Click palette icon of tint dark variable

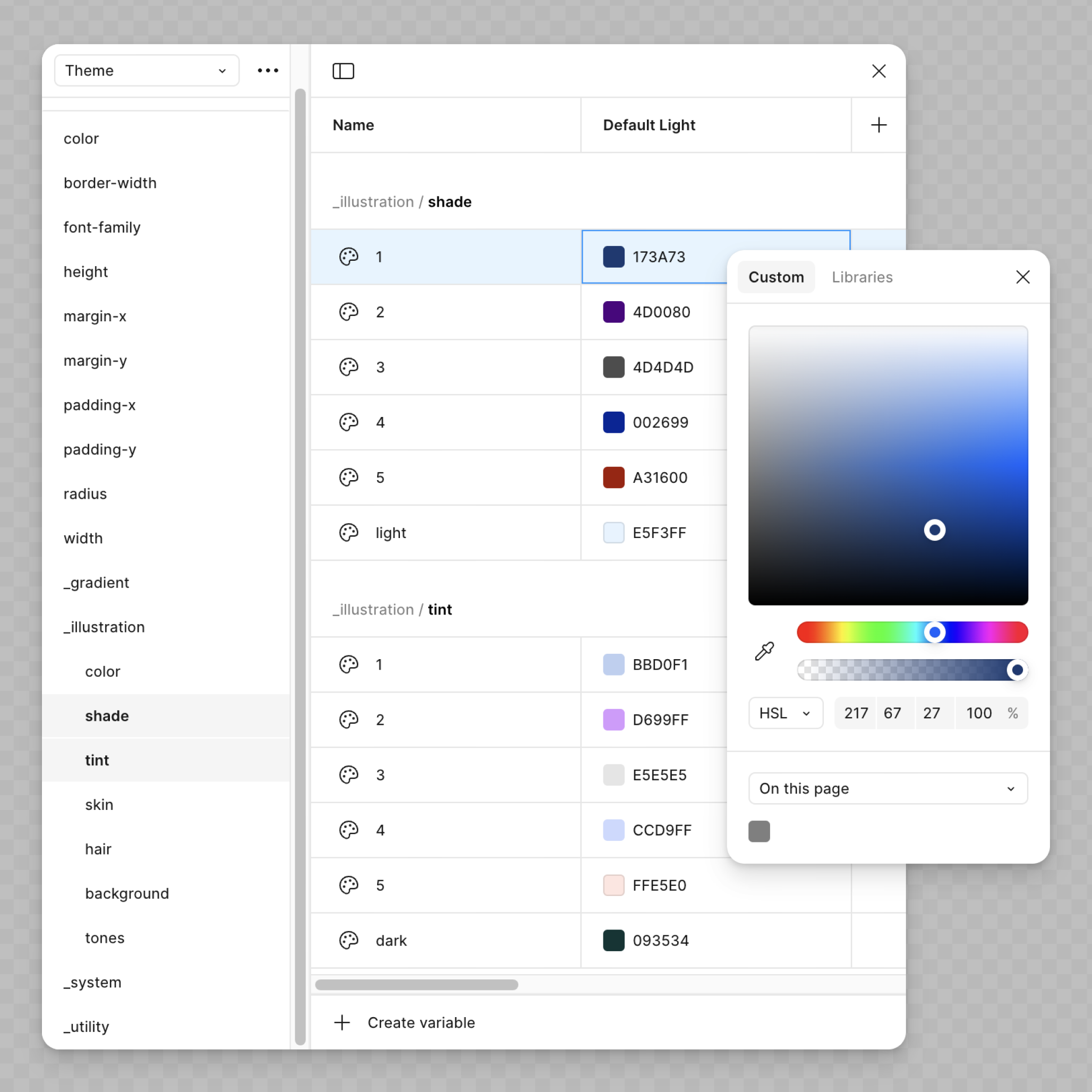349,940
